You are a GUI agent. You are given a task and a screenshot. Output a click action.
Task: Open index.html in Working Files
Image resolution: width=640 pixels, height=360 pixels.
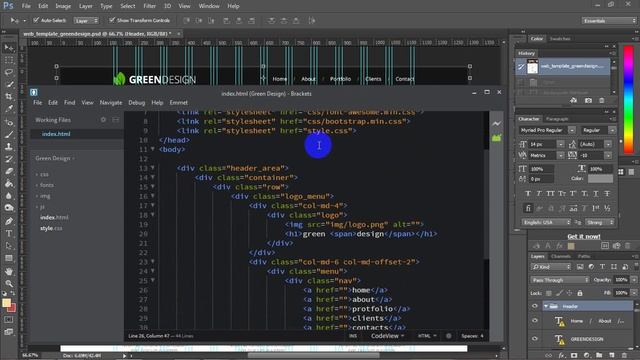(x=56, y=134)
